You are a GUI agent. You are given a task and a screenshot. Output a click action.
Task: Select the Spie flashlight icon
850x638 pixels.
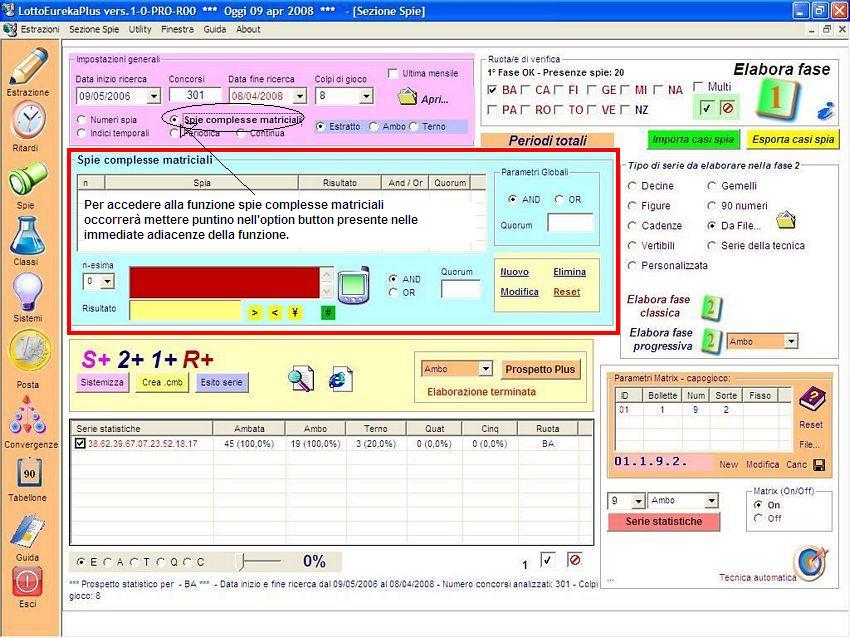27,180
